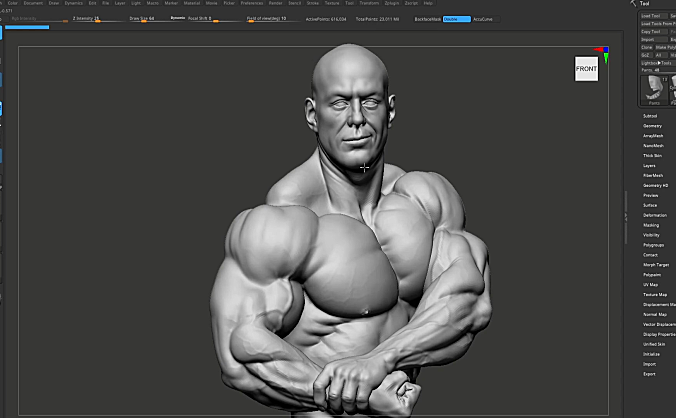The height and width of the screenshot is (418, 676).
Task: Adjust the Z Intensity slider
Action: tap(97, 19)
